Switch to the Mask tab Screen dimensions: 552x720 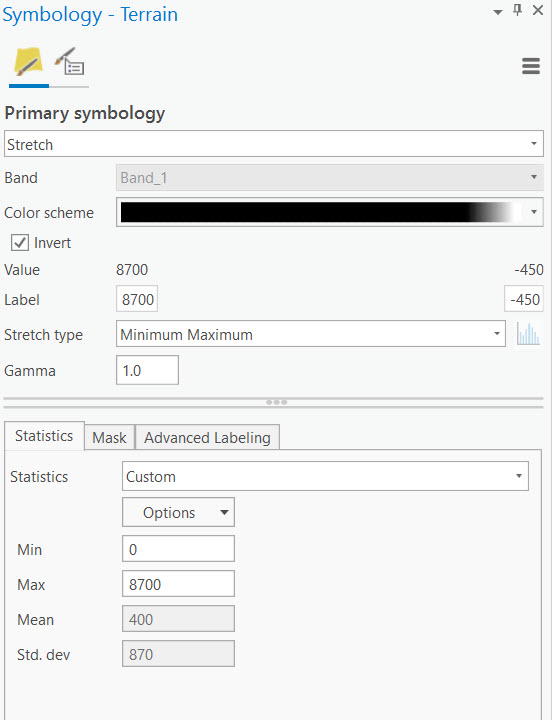pos(109,437)
